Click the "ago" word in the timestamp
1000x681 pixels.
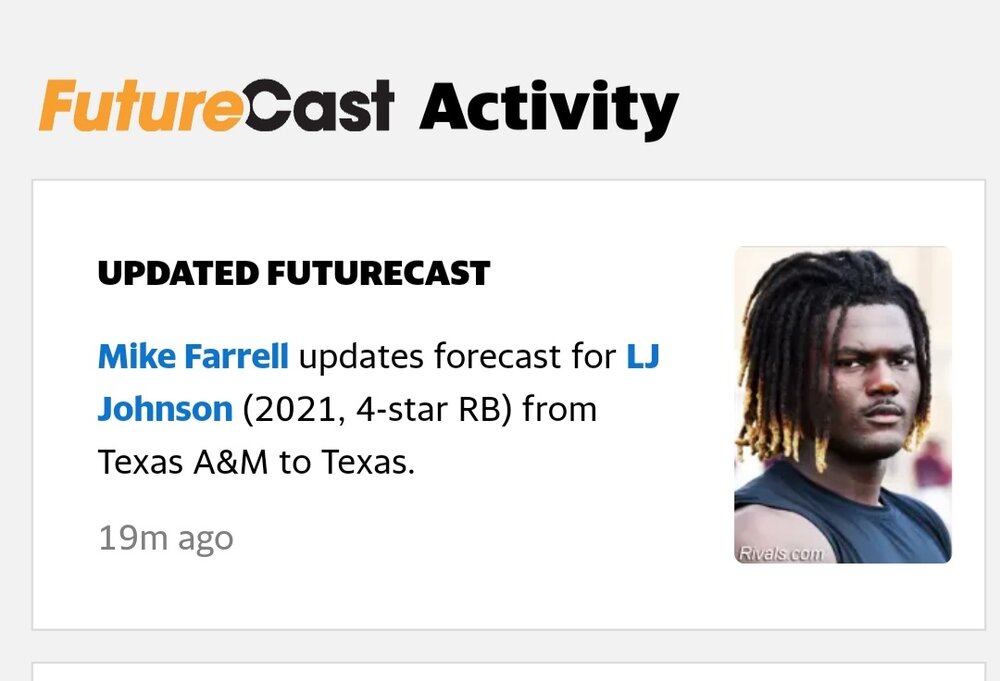pyautogui.click(x=205, y=540)
